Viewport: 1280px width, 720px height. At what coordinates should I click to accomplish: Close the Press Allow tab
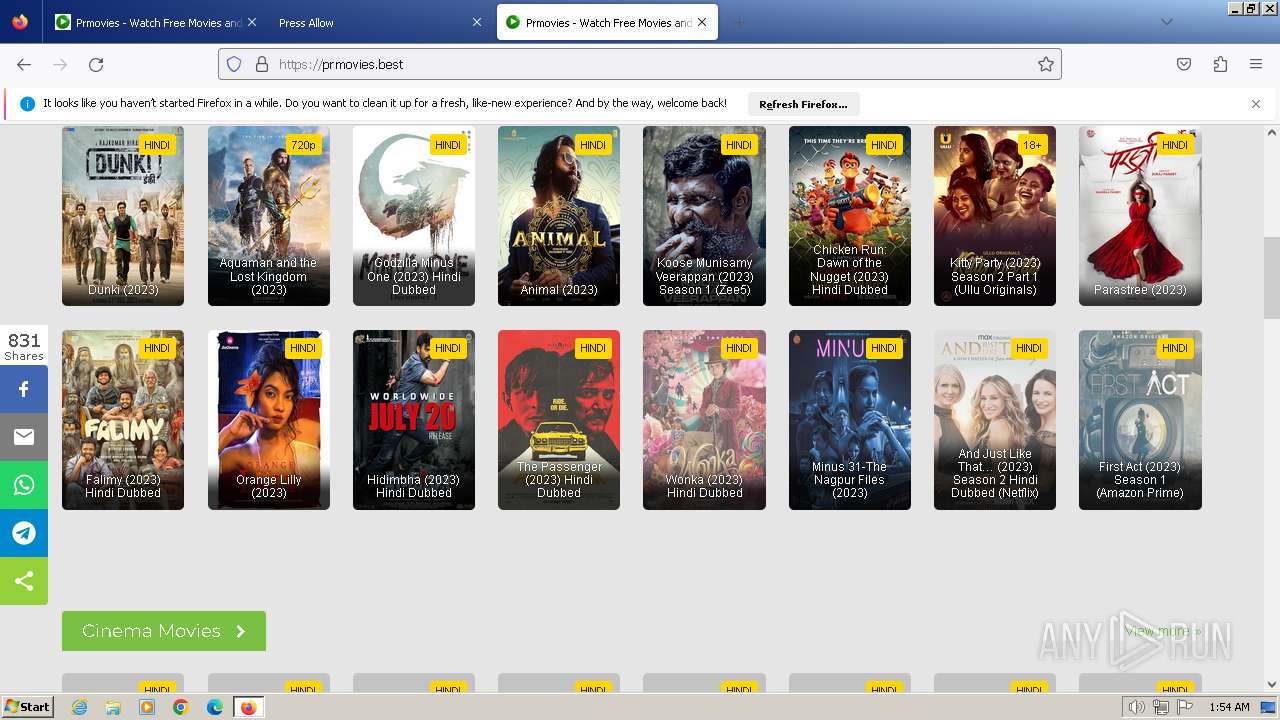[x=476, y=22]
